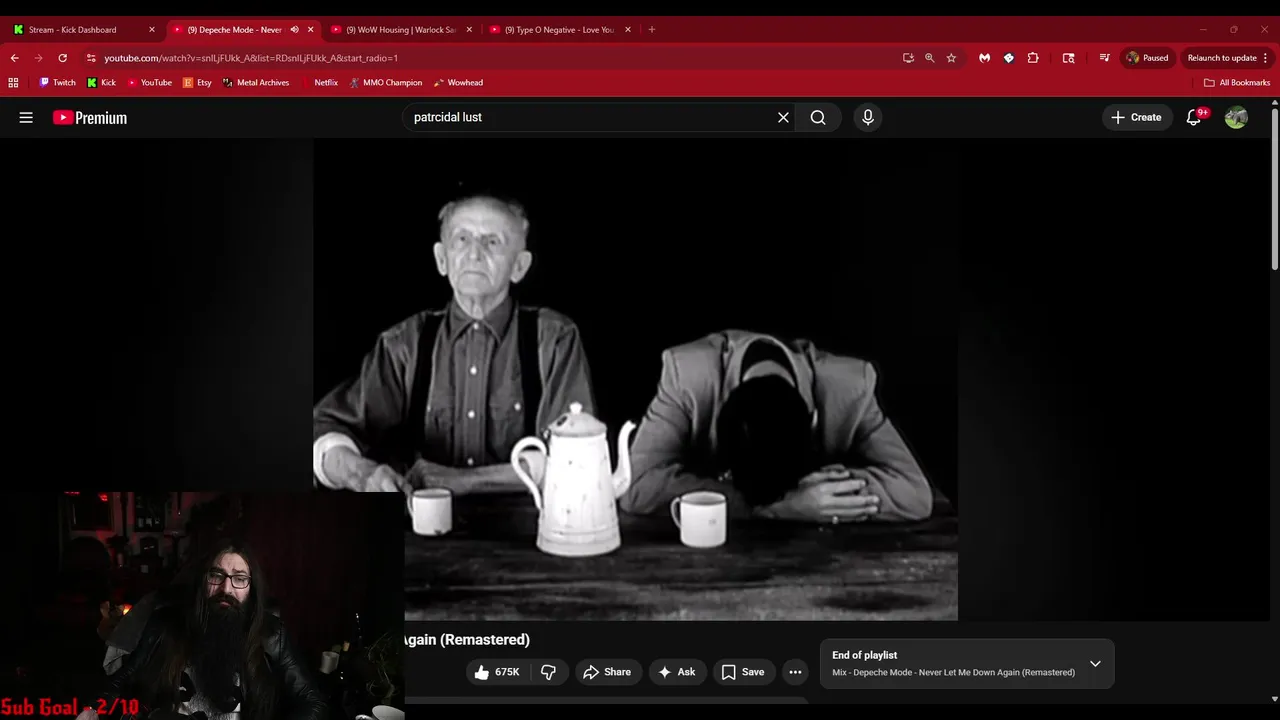Open the MMO Champion bookmark

386,83
